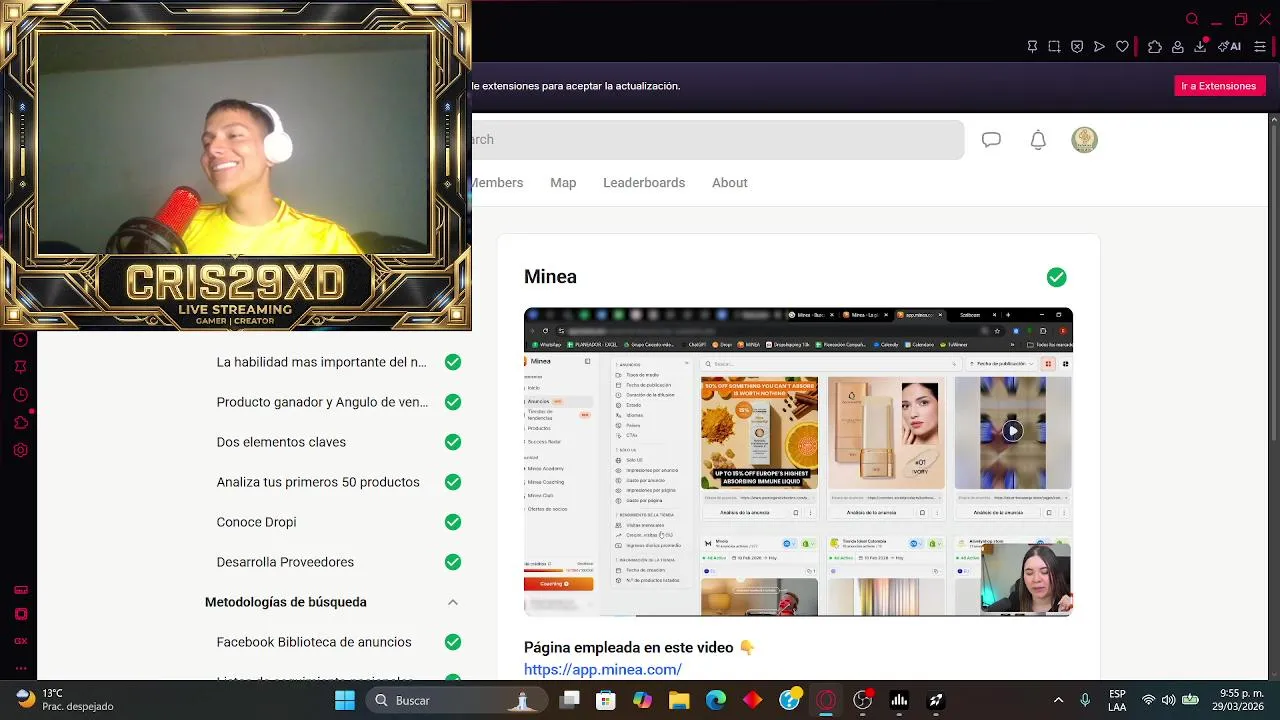Open the profile account icon in toolbar

(x=1178, y=46)
